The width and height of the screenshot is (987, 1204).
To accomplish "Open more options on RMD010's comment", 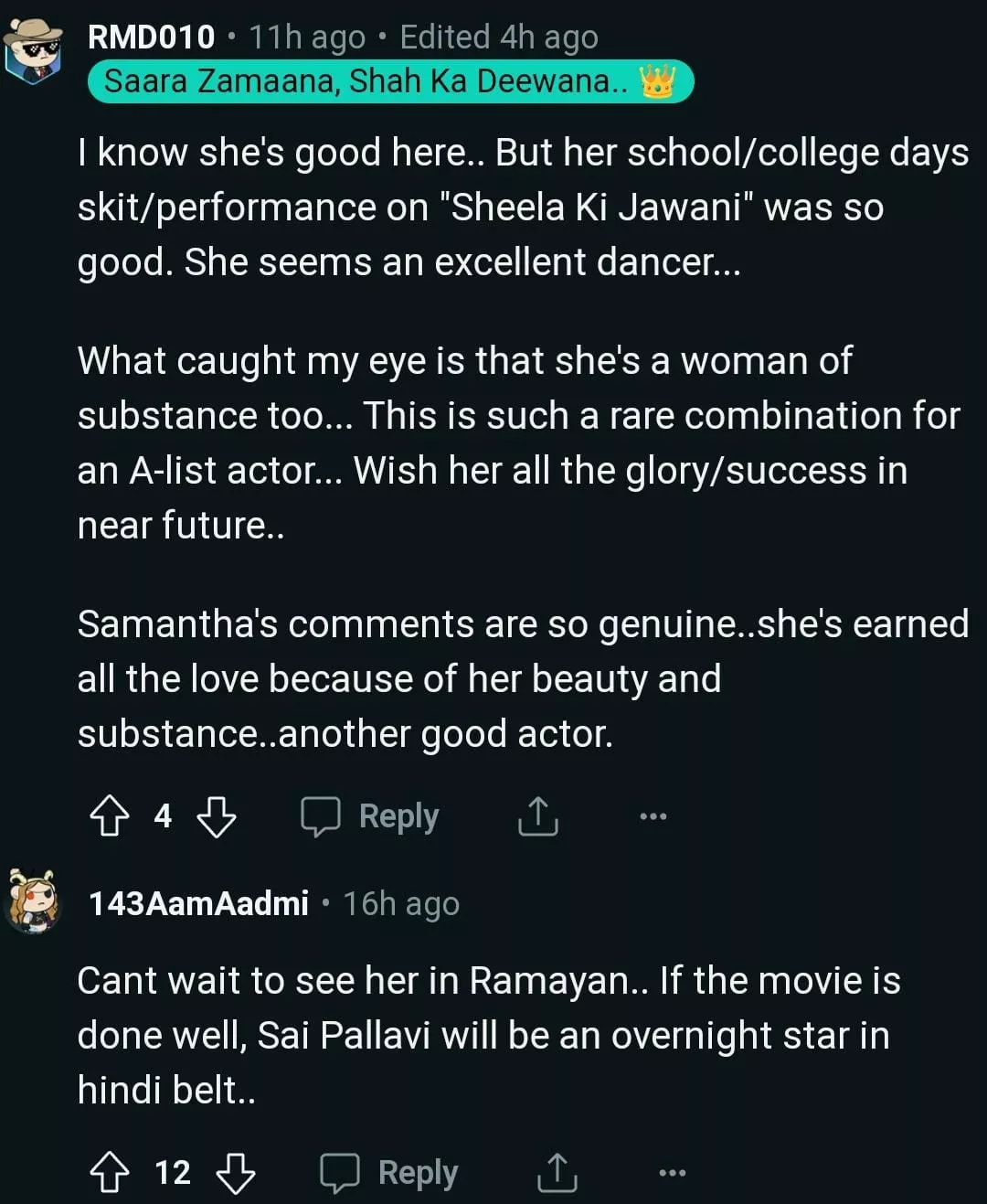I will tap(653, 815).
